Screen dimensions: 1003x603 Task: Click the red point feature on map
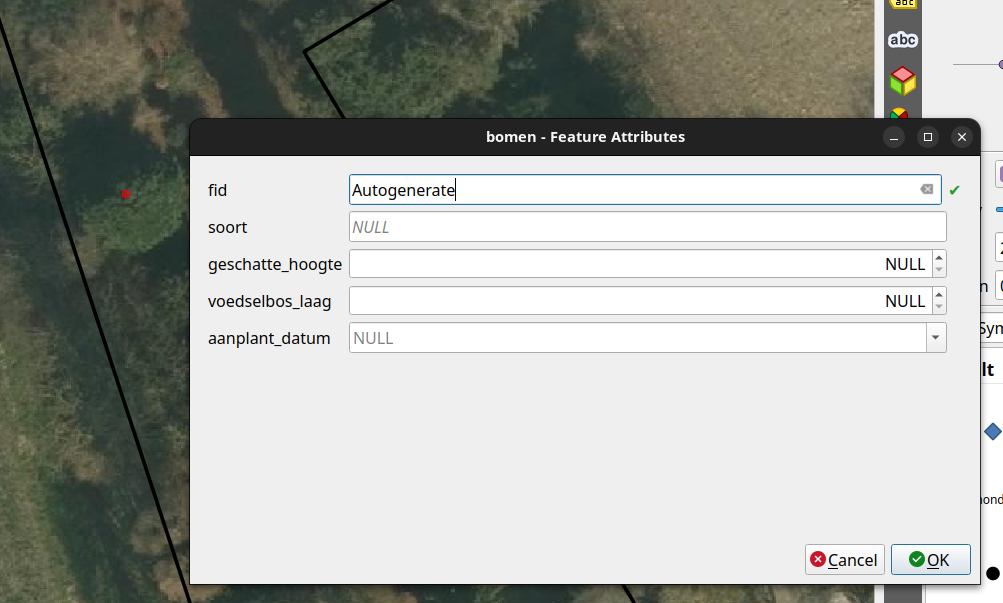click(x=125, y=193)
